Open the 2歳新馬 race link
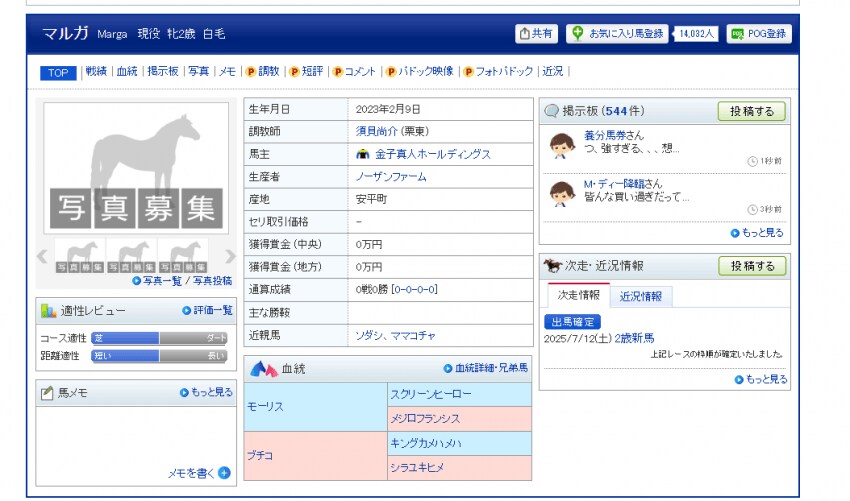This screenshot has width=850, height=501. 634,338
